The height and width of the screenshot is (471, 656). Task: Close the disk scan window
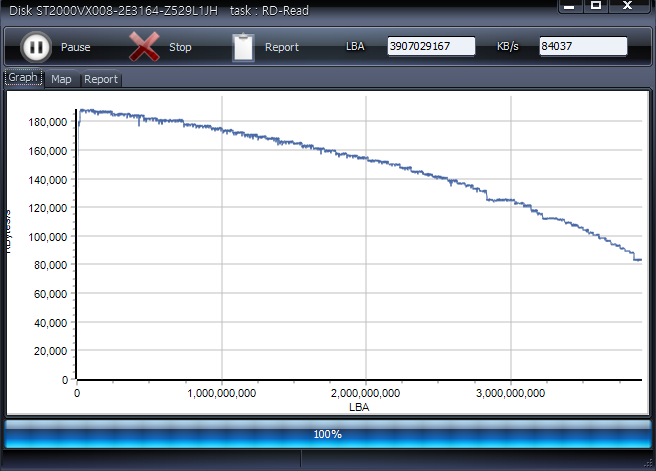tap(628, 6)
